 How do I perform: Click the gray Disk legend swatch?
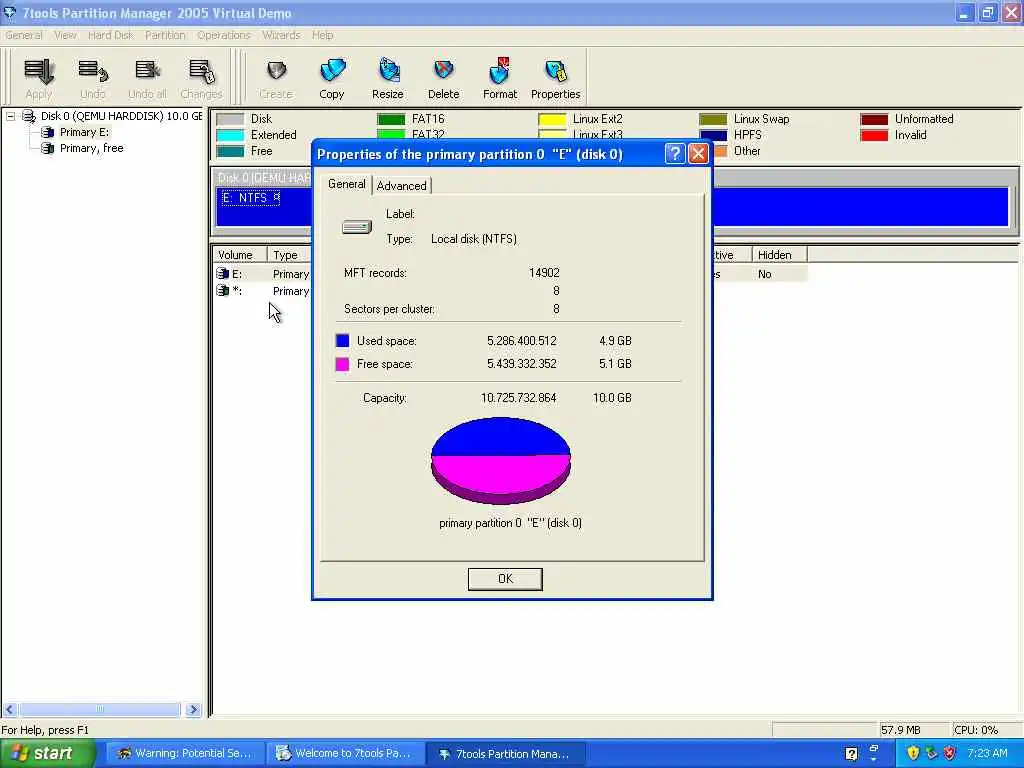(x=230, y=119)
